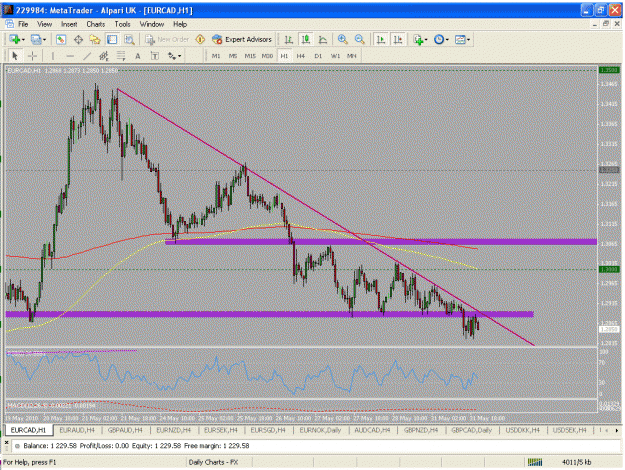Open the Strategy Tester icon
625x470 pixels.
click(x=129, y=39)
